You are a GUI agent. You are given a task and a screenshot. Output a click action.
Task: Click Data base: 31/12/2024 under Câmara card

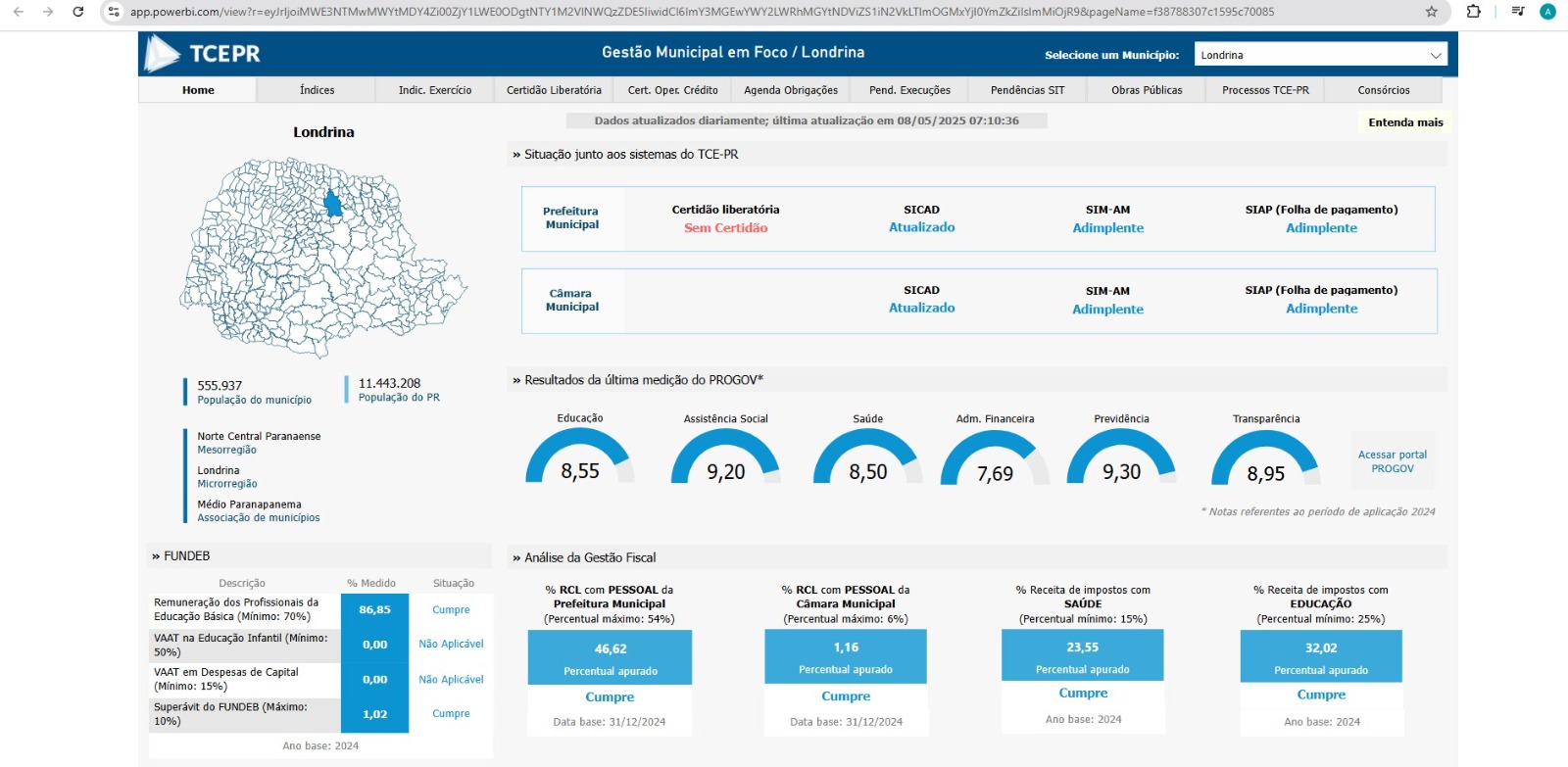(846, 722)
